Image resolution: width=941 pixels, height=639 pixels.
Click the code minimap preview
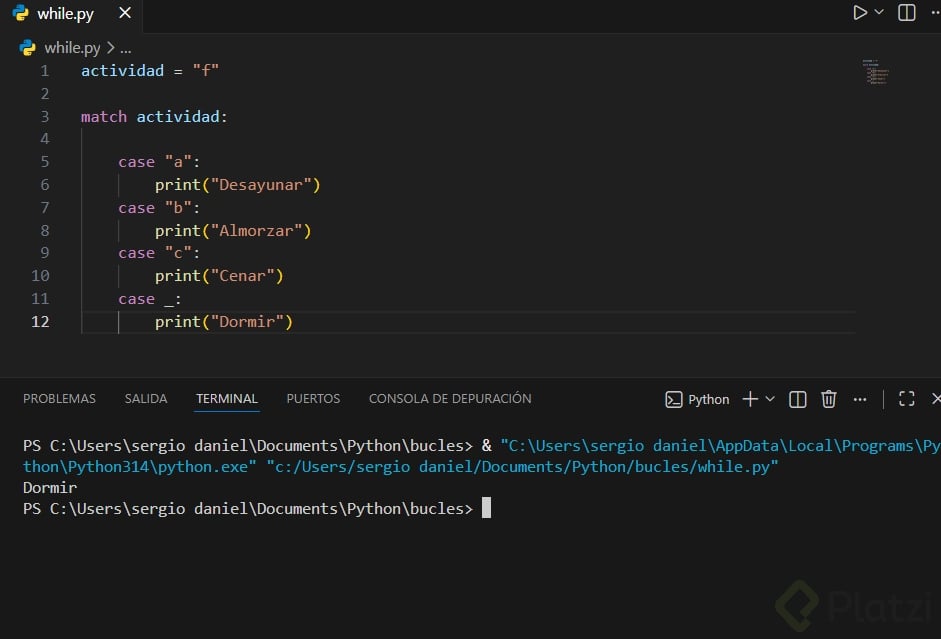(x=877, y=73)
